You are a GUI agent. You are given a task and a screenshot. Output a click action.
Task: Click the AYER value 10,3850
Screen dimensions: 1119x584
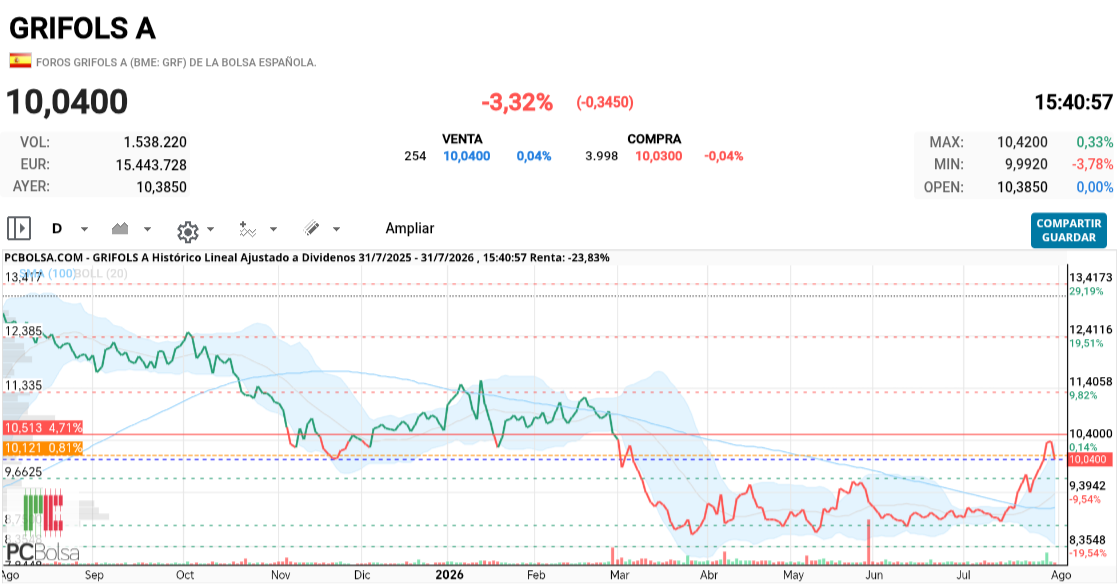pyautogui.click(x=161, y=187)
